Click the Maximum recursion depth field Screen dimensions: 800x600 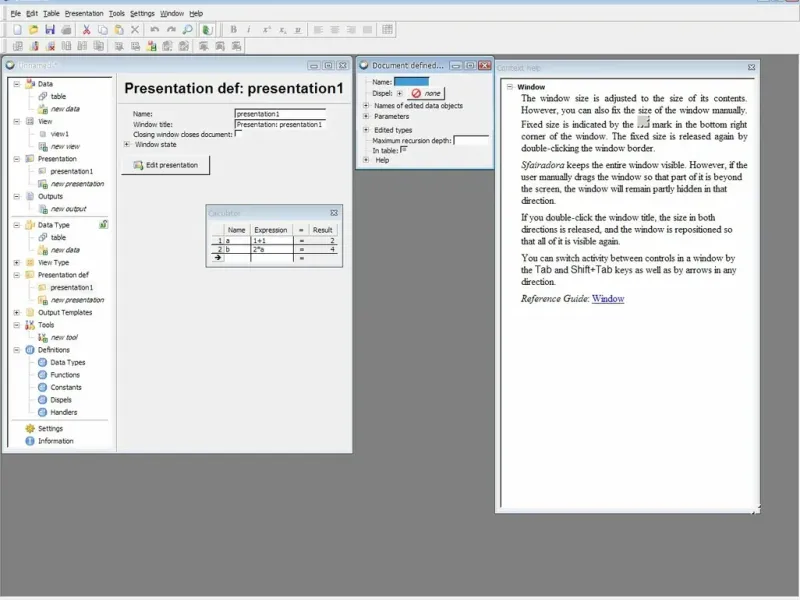tap(470, 141)
